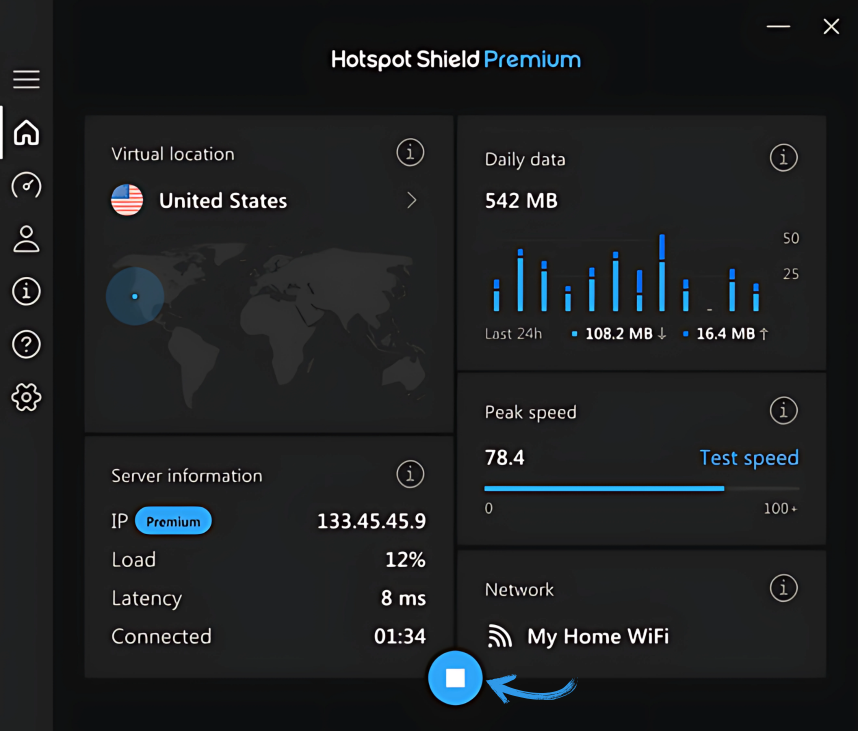Click the My Home WiFi network name
The width and height of the screenshot is (858, 731).
click(x=598, y=636)
